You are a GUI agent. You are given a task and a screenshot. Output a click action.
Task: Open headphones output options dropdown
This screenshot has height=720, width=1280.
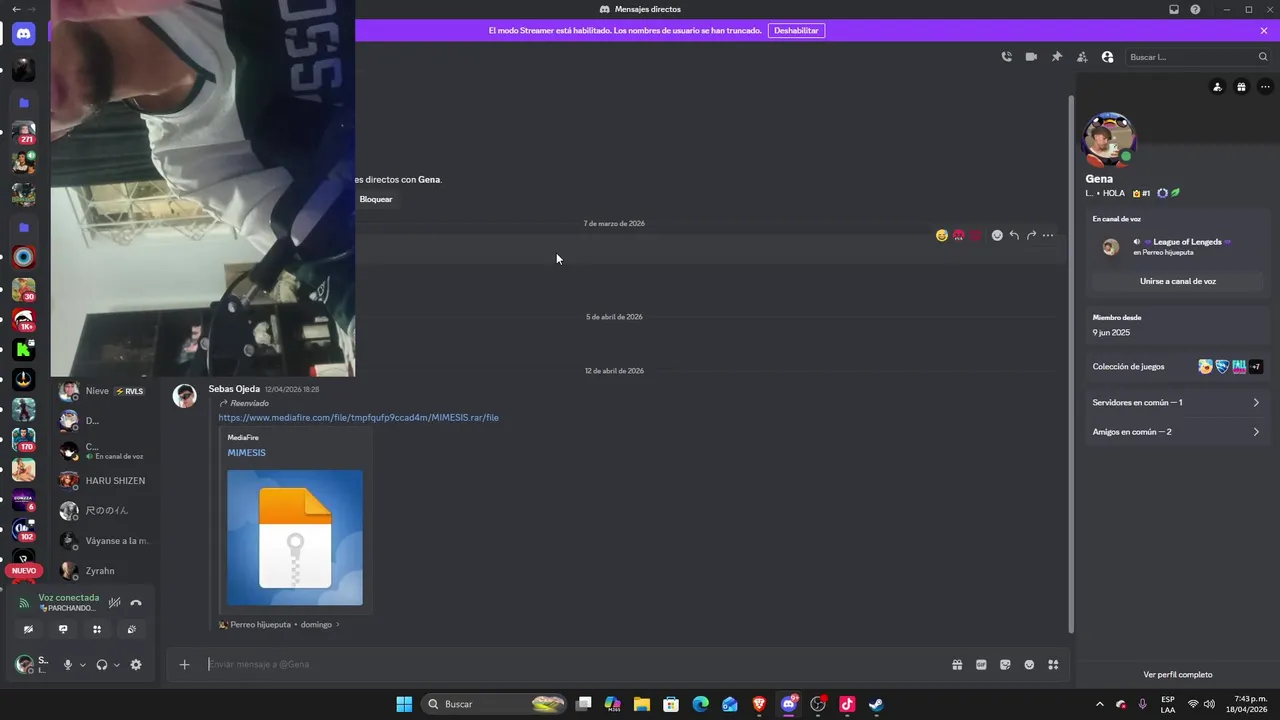117,665
